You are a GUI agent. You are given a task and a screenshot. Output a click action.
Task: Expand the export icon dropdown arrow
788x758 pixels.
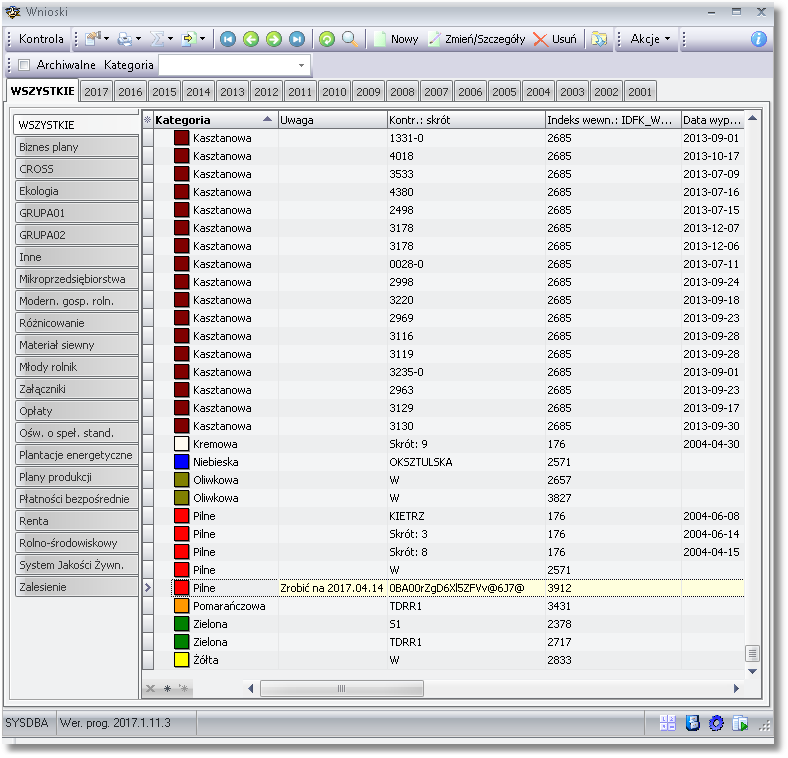pyautogui.click(x=203, y=39)
